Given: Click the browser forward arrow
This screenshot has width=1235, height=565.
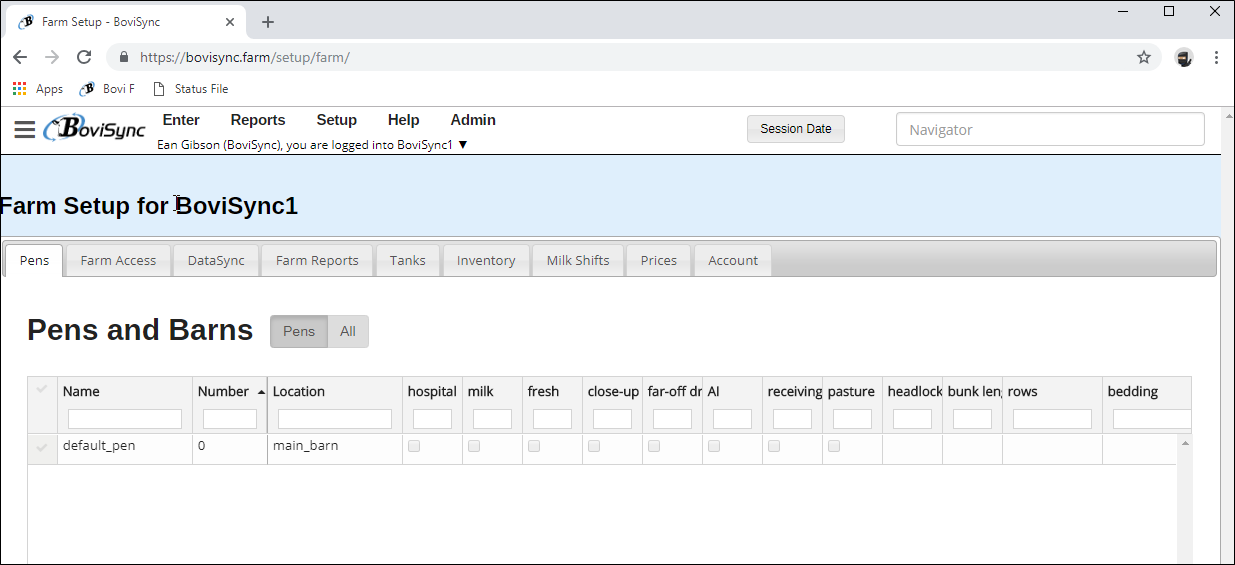Looking at the screenshot, I should click(52, 57).
